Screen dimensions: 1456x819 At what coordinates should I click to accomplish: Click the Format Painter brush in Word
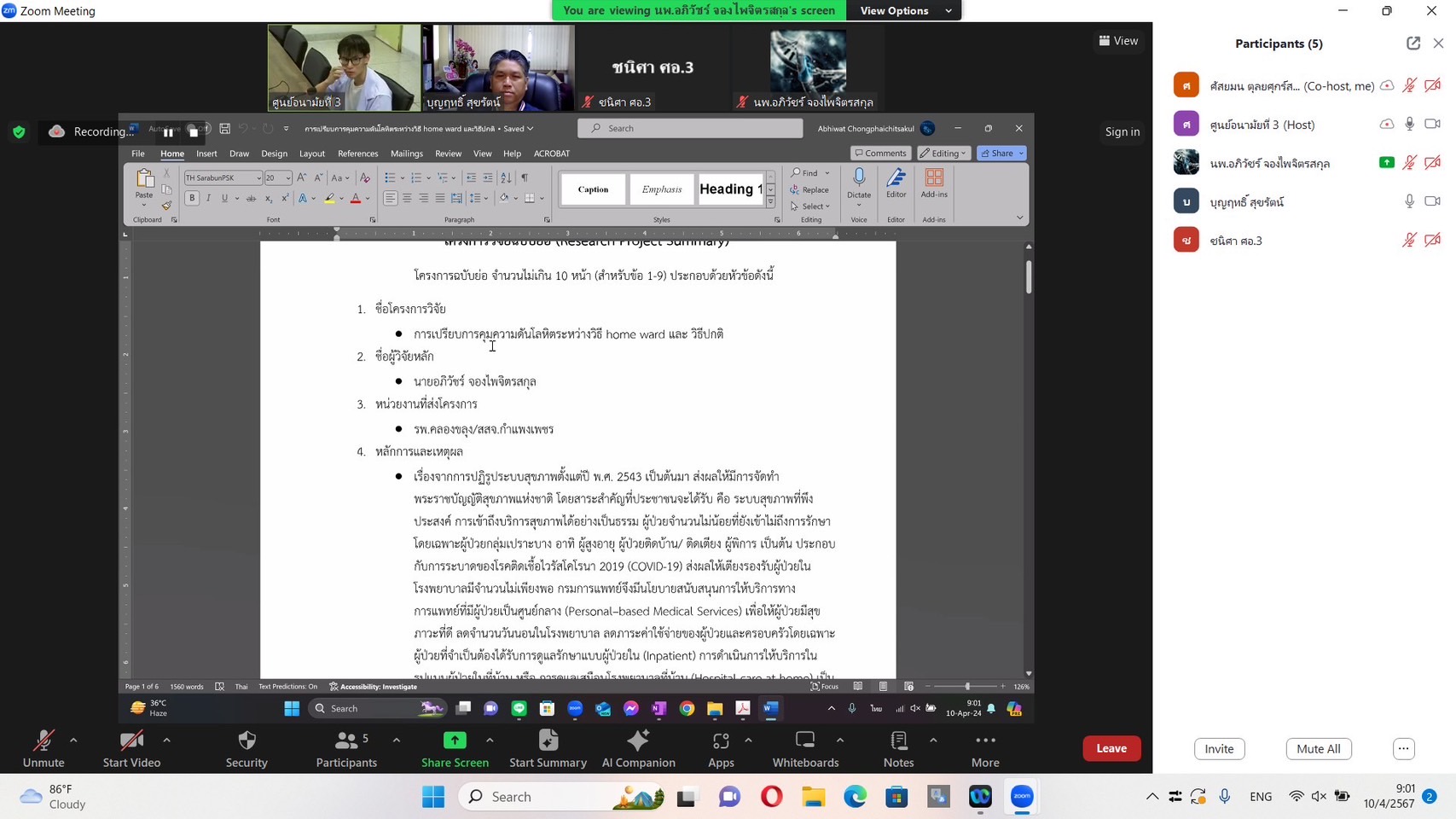click(x=166, y=206)
